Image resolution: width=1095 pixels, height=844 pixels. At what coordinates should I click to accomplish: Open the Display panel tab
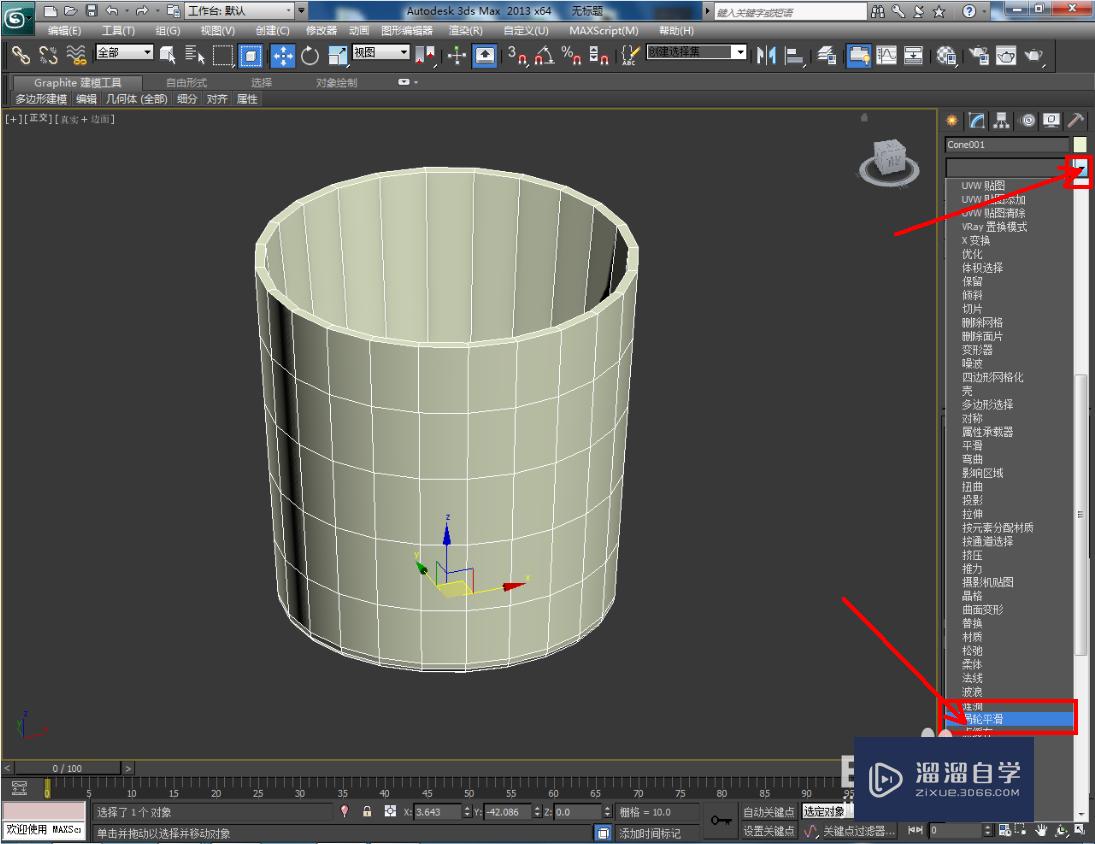(1052, 121)
